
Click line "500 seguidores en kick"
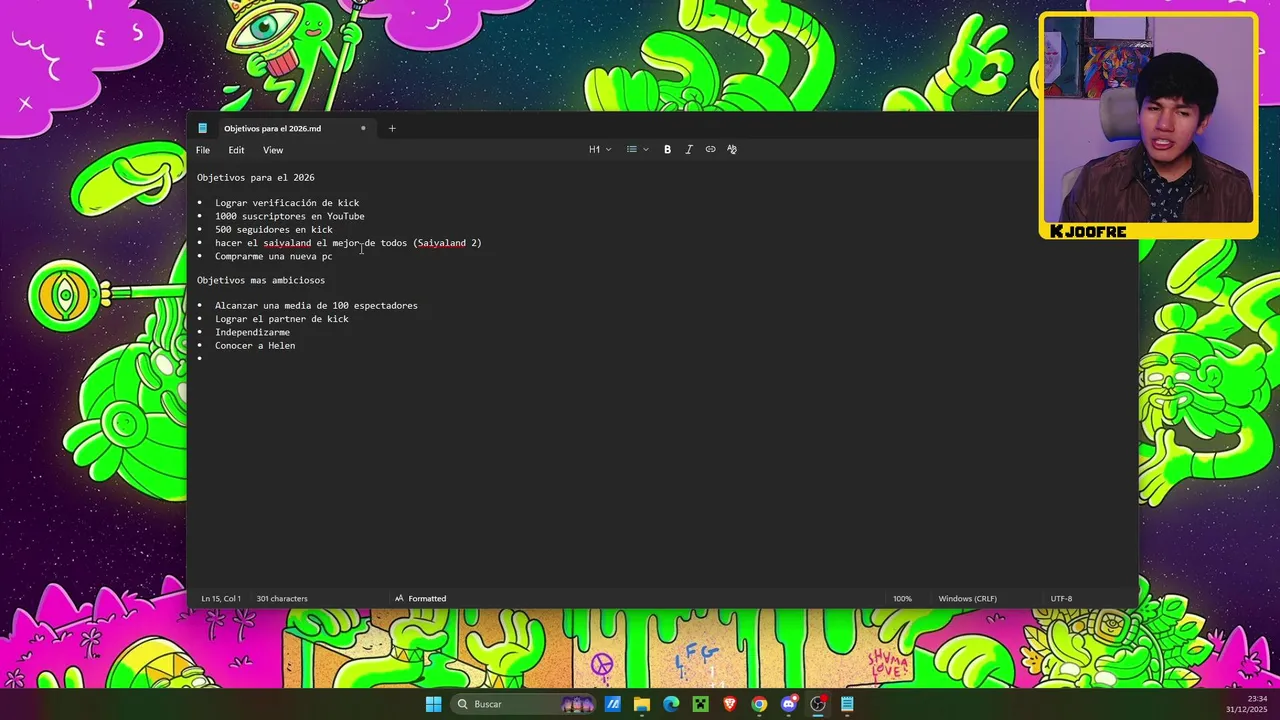click(274, 230)
